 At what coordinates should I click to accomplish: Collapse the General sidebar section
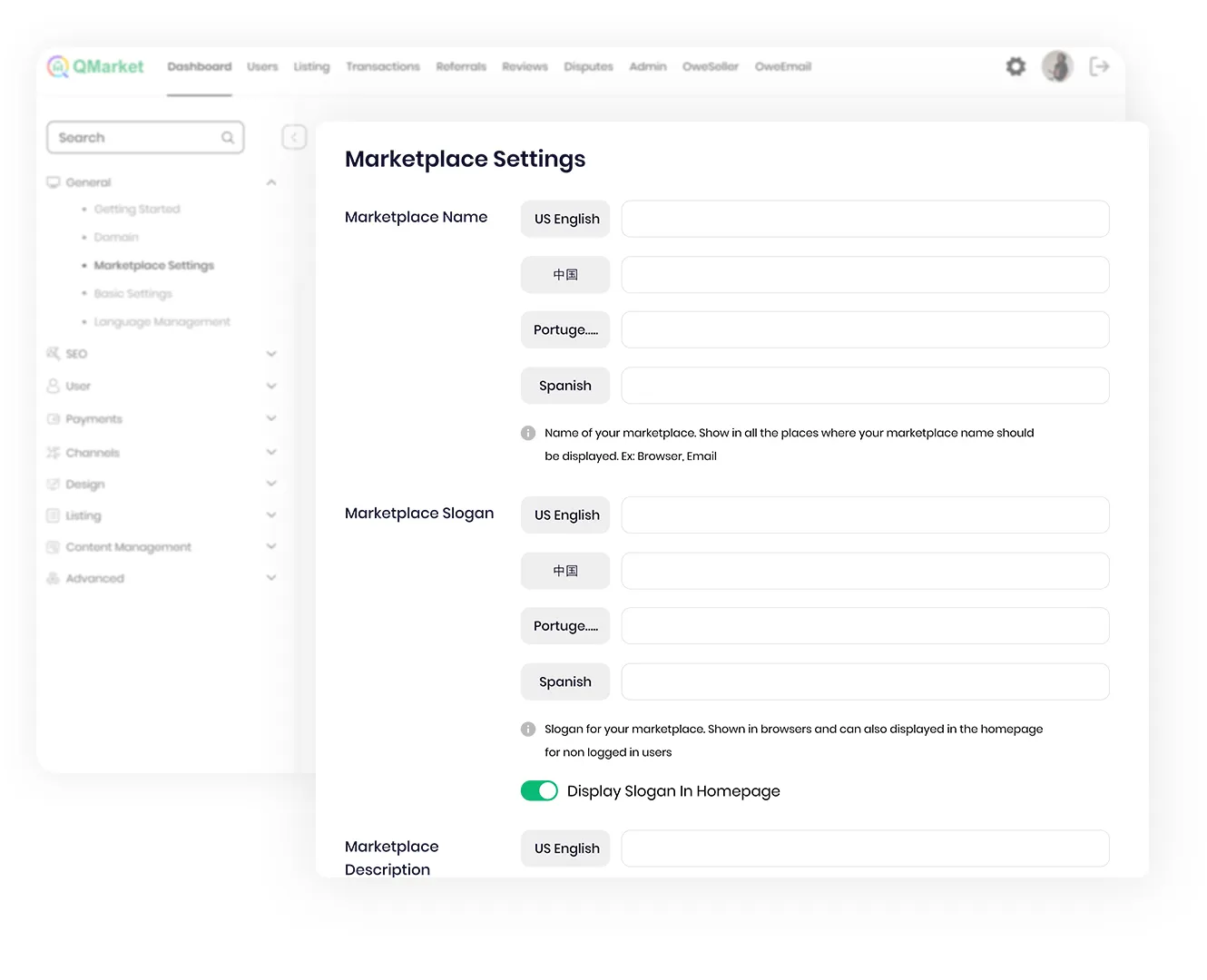coord(270,182)
